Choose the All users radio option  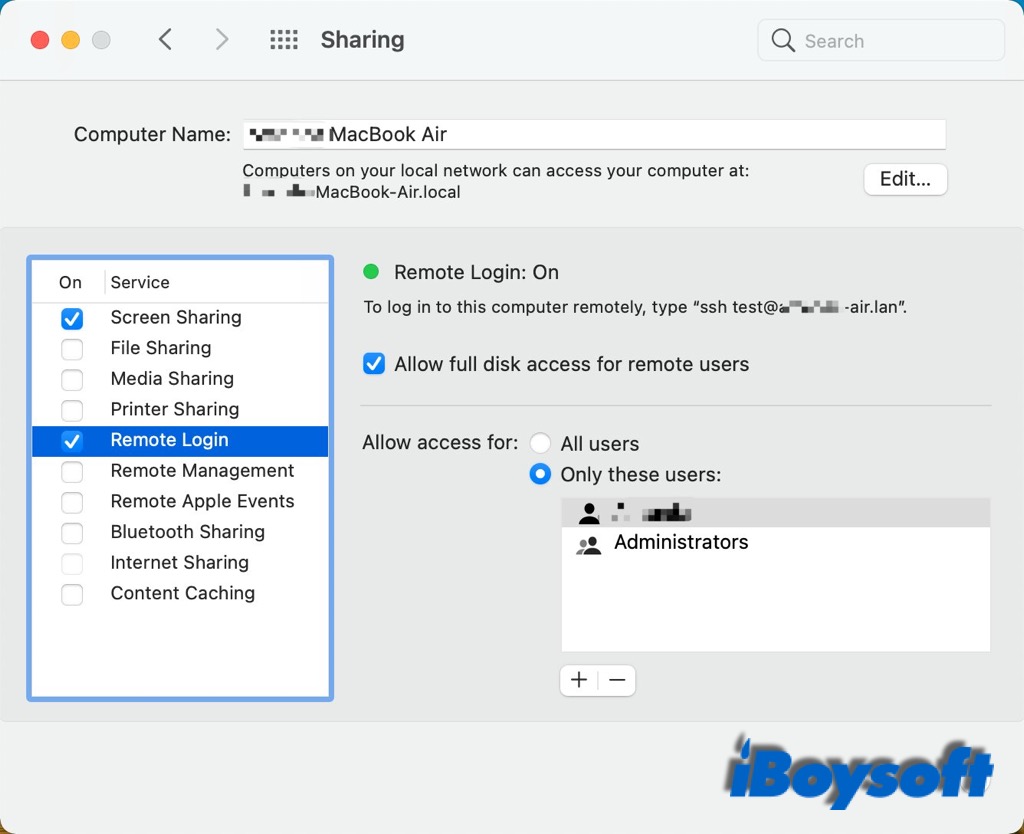click(540, 443)
